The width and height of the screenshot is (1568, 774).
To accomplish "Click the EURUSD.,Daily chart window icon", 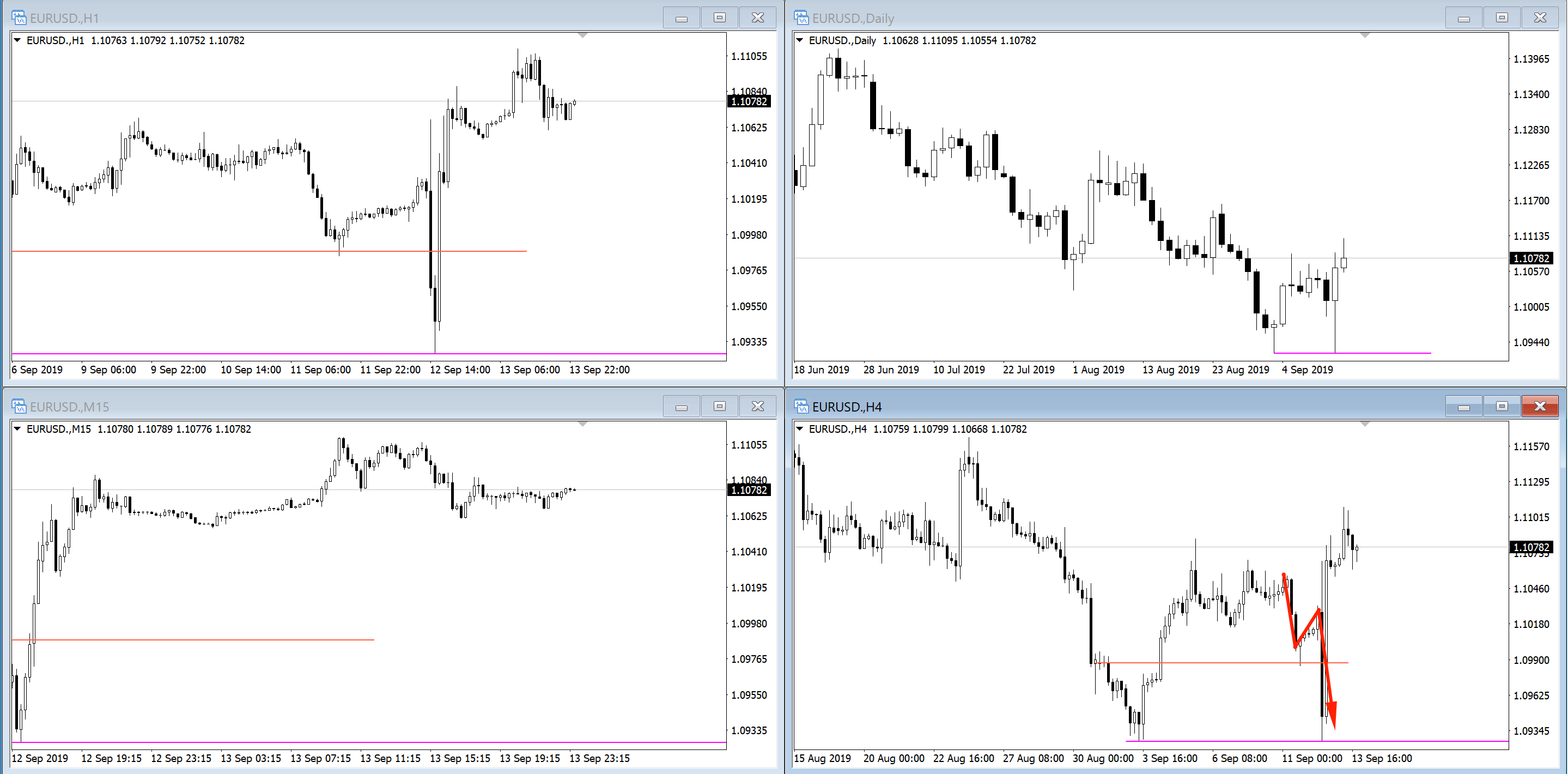I will 801,17.
